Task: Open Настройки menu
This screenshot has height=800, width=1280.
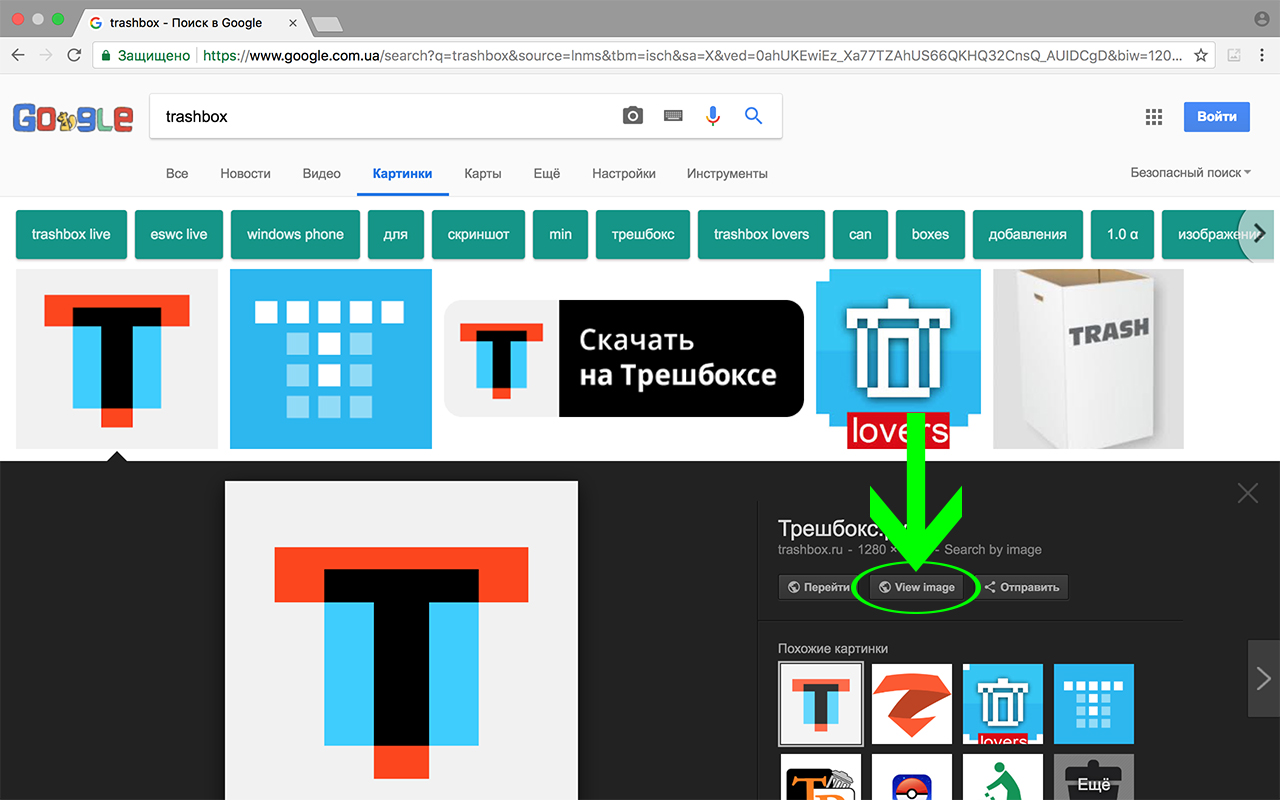Action: click(x=624, y=173)
